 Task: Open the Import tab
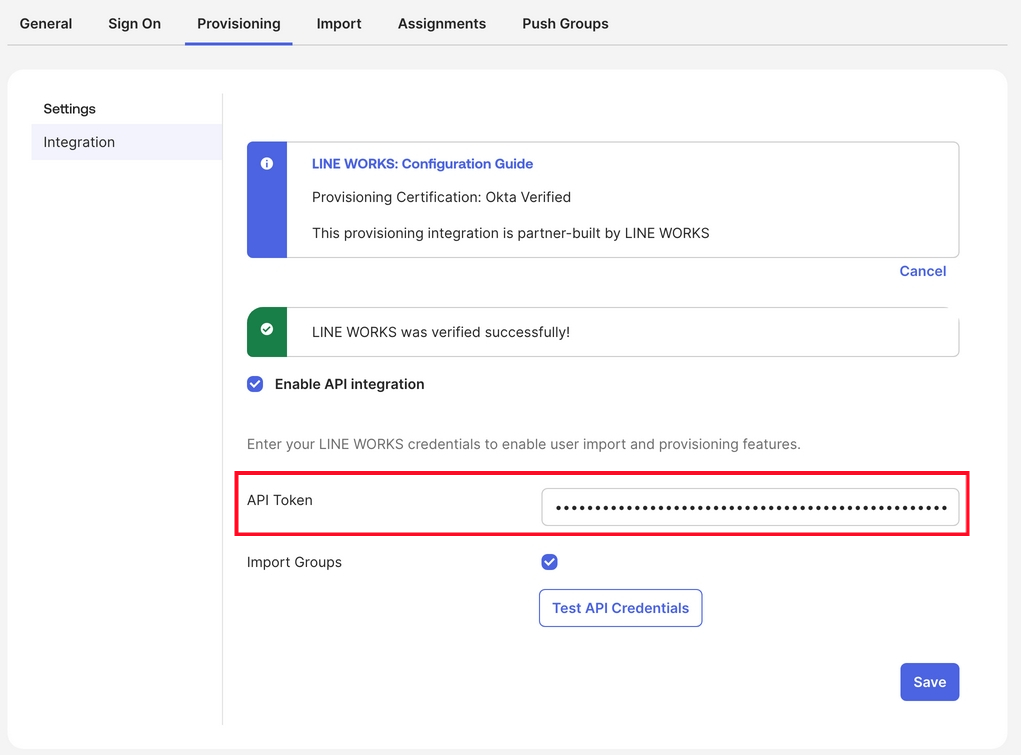point(339,23)
